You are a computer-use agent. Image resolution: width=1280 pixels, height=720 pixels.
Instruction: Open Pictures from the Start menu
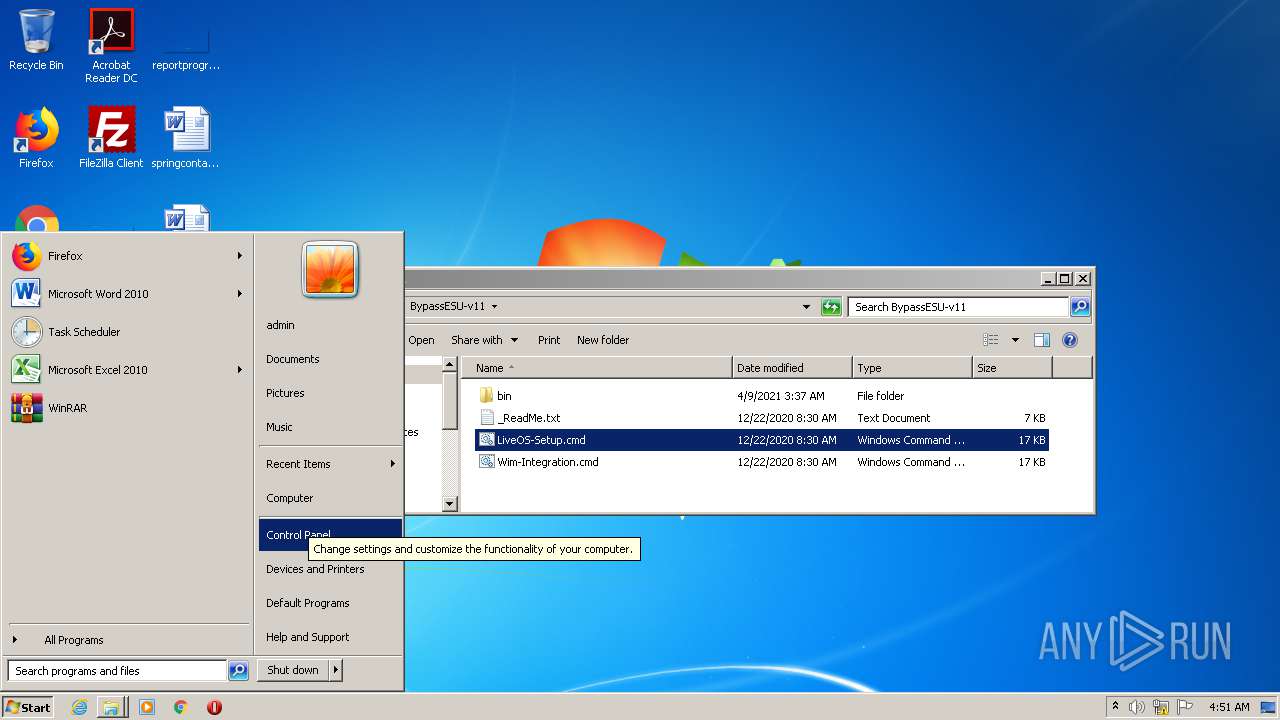(x=285, y=393)
